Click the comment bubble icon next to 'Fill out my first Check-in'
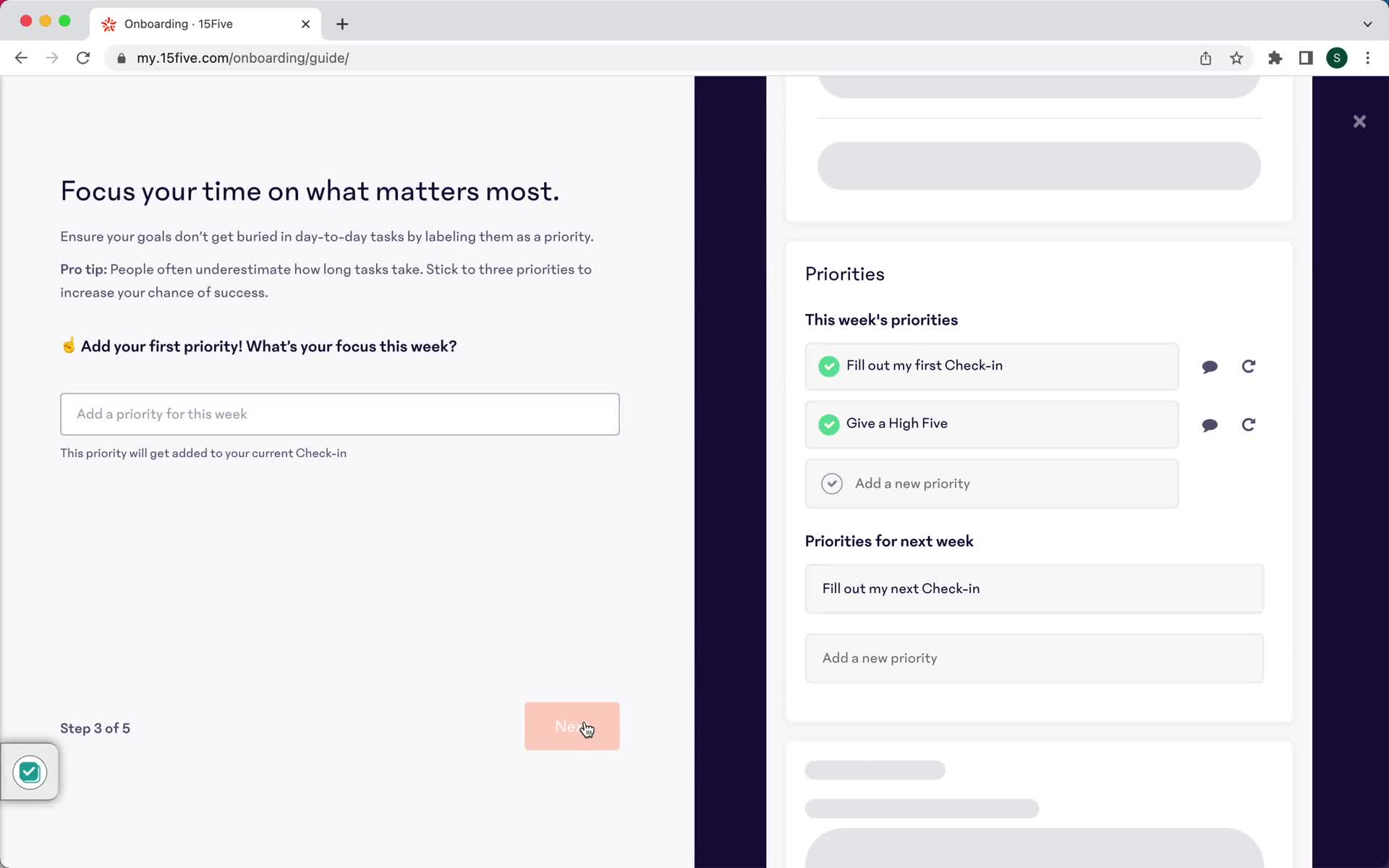1389x868 pixels. point(1210,366)
